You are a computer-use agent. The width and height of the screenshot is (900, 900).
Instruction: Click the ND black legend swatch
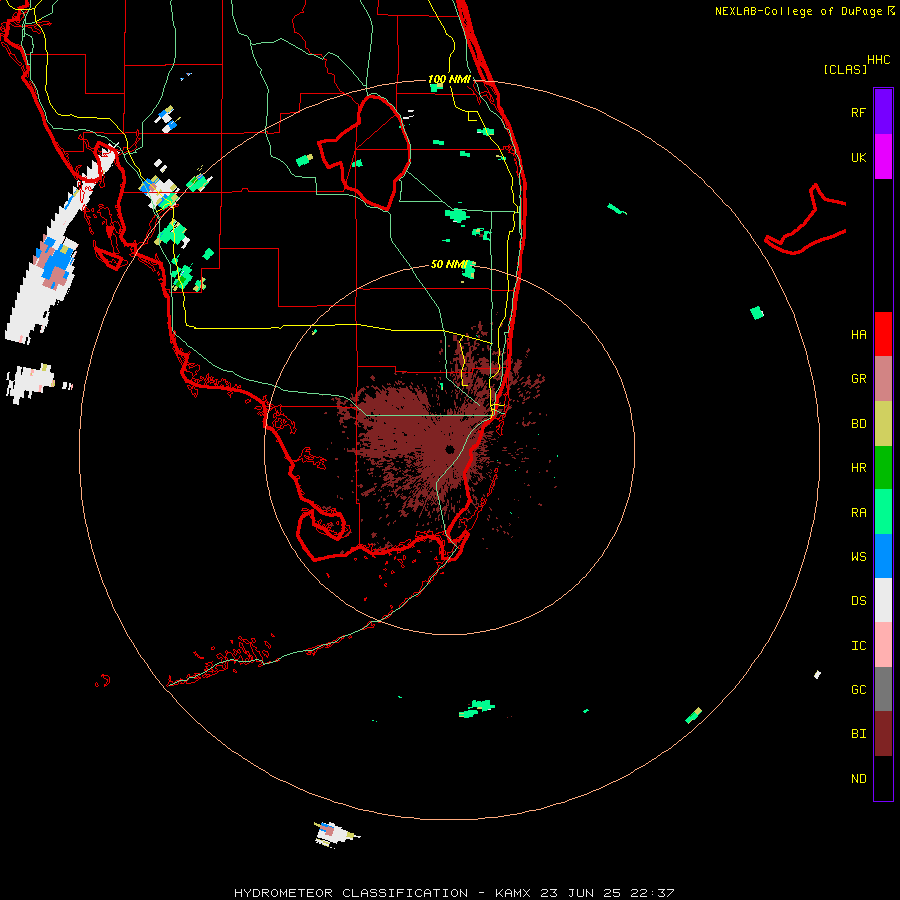[x=883, y=778]
